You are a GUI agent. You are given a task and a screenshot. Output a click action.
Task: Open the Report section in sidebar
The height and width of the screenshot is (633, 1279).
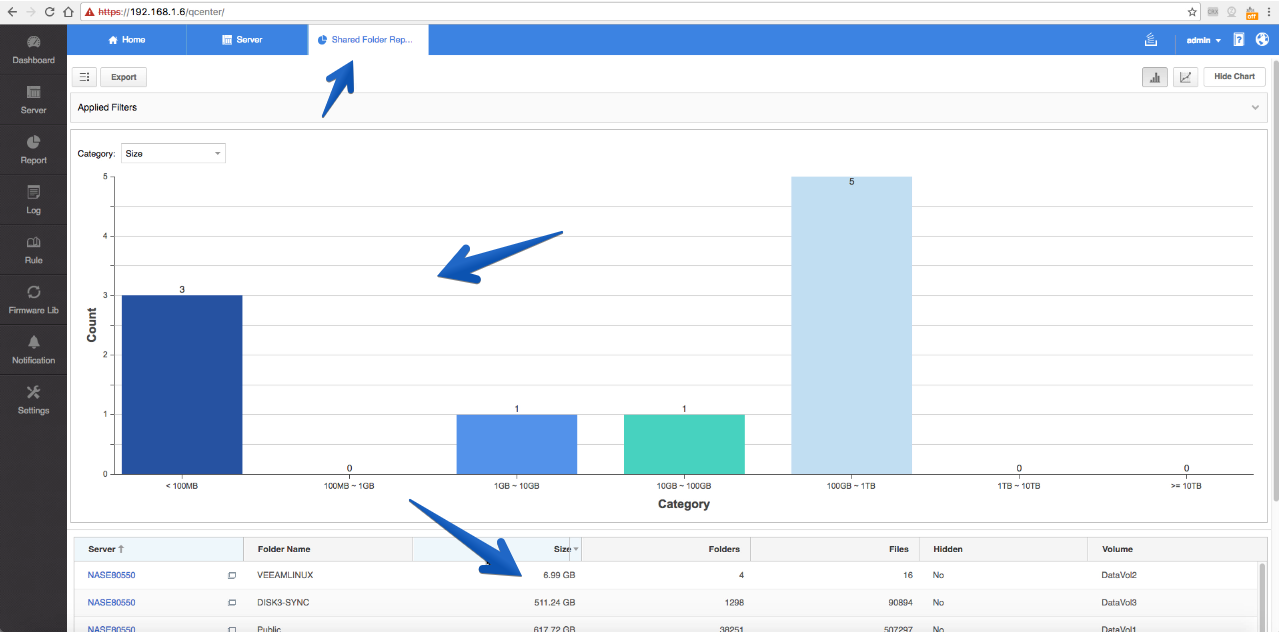coord(33,150)
